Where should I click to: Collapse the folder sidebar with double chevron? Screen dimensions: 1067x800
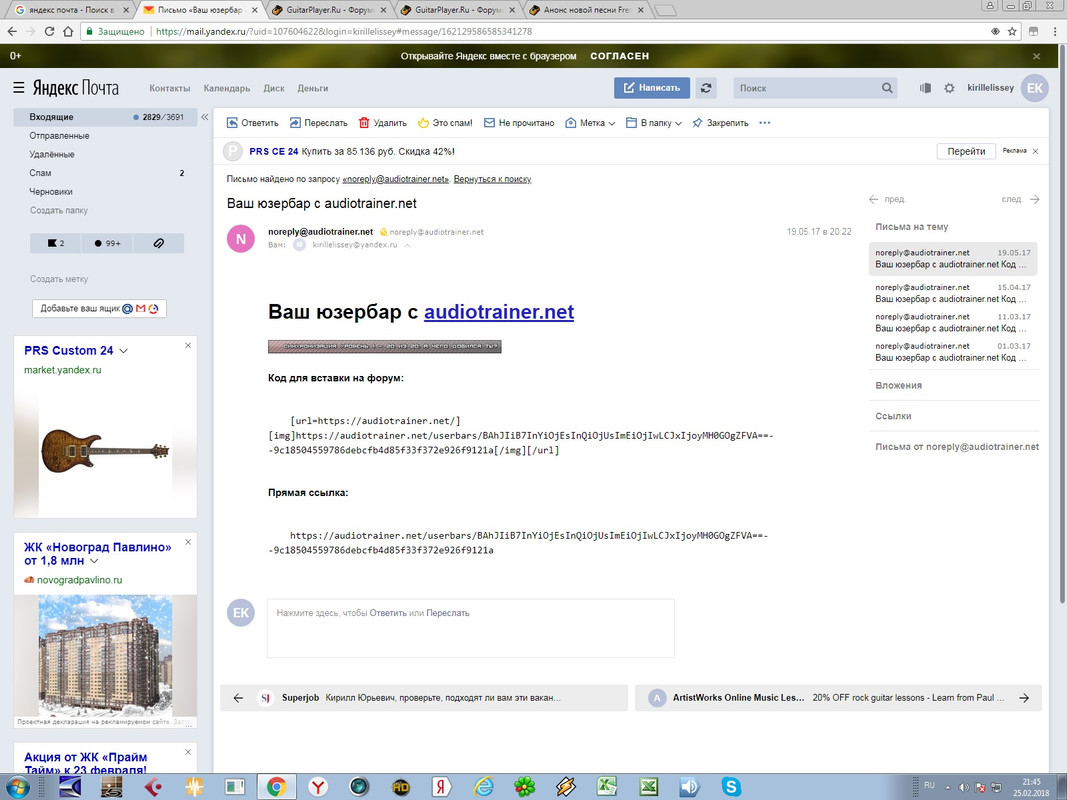pos(204,117)
